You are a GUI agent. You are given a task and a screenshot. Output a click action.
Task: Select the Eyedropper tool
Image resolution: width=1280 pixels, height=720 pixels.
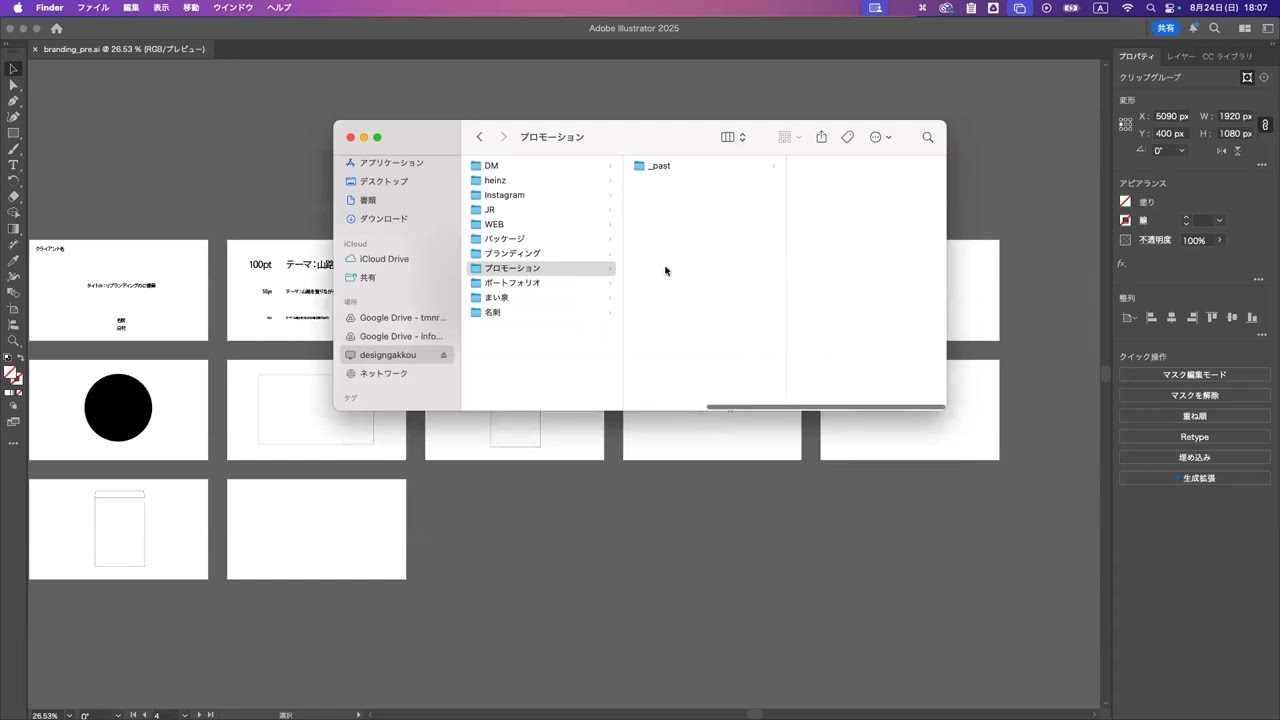coord(13,261)
